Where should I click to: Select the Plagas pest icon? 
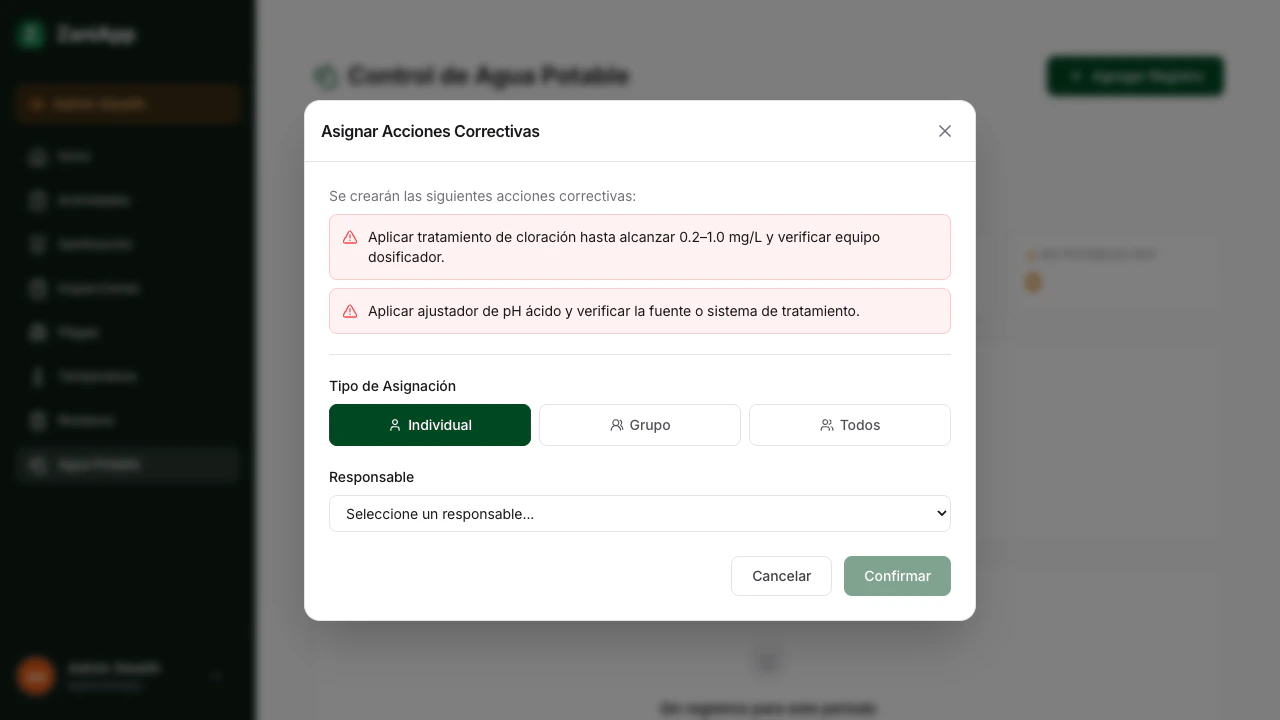36,333
